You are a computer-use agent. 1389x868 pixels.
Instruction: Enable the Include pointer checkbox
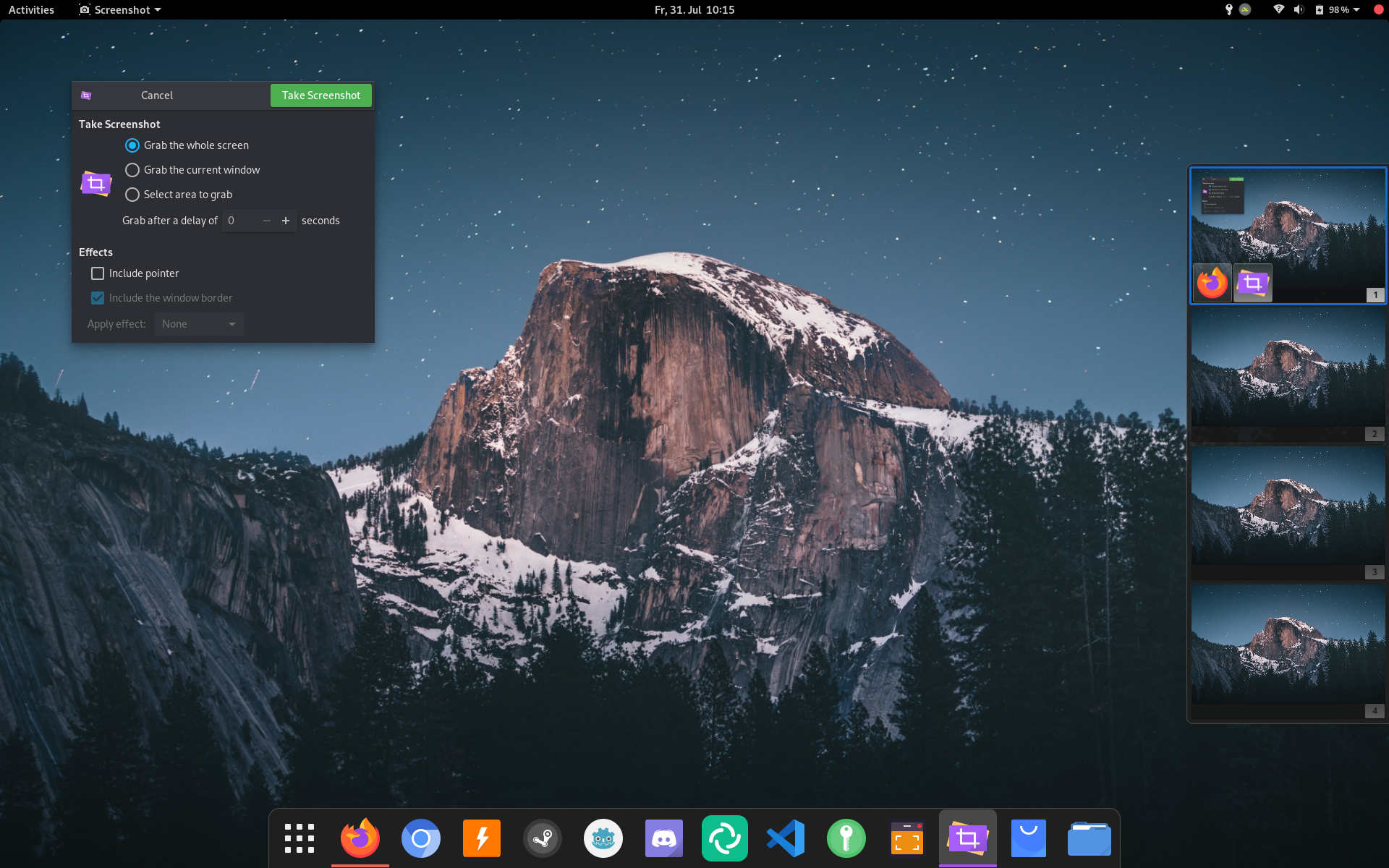(98, 273)
